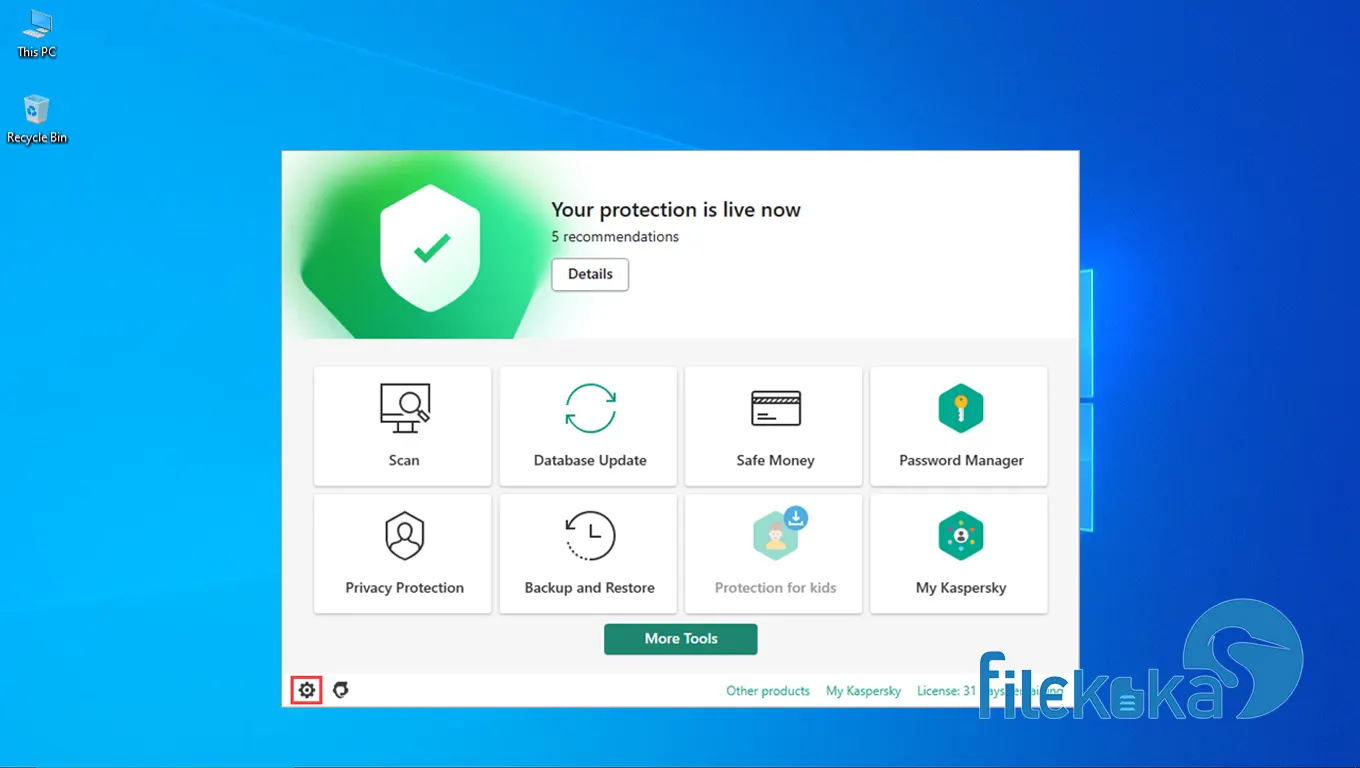Click the 5 recommendations text
The width and height of the screenshot is (1360, 768).
[x=615, y=237]
